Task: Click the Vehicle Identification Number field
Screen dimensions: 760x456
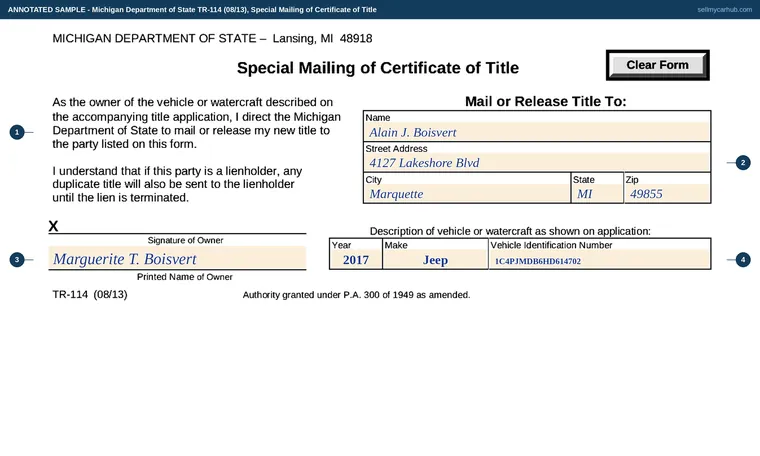Action: pyautogui.click(x=600, y=260)
